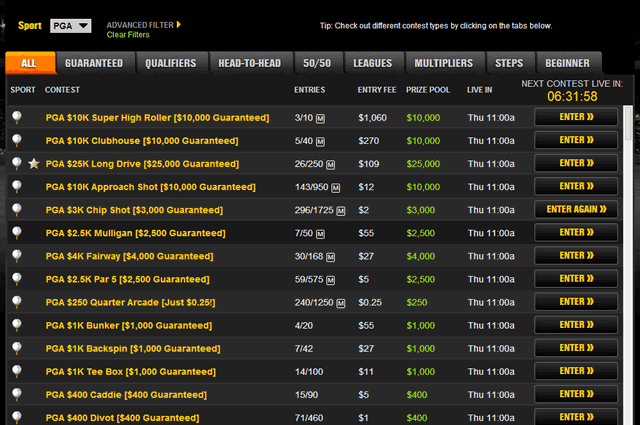The height and width of the screenshot is (425, 640).
Task: Click multi-entry M icon next to 30/168
Action: coord(331,257)
